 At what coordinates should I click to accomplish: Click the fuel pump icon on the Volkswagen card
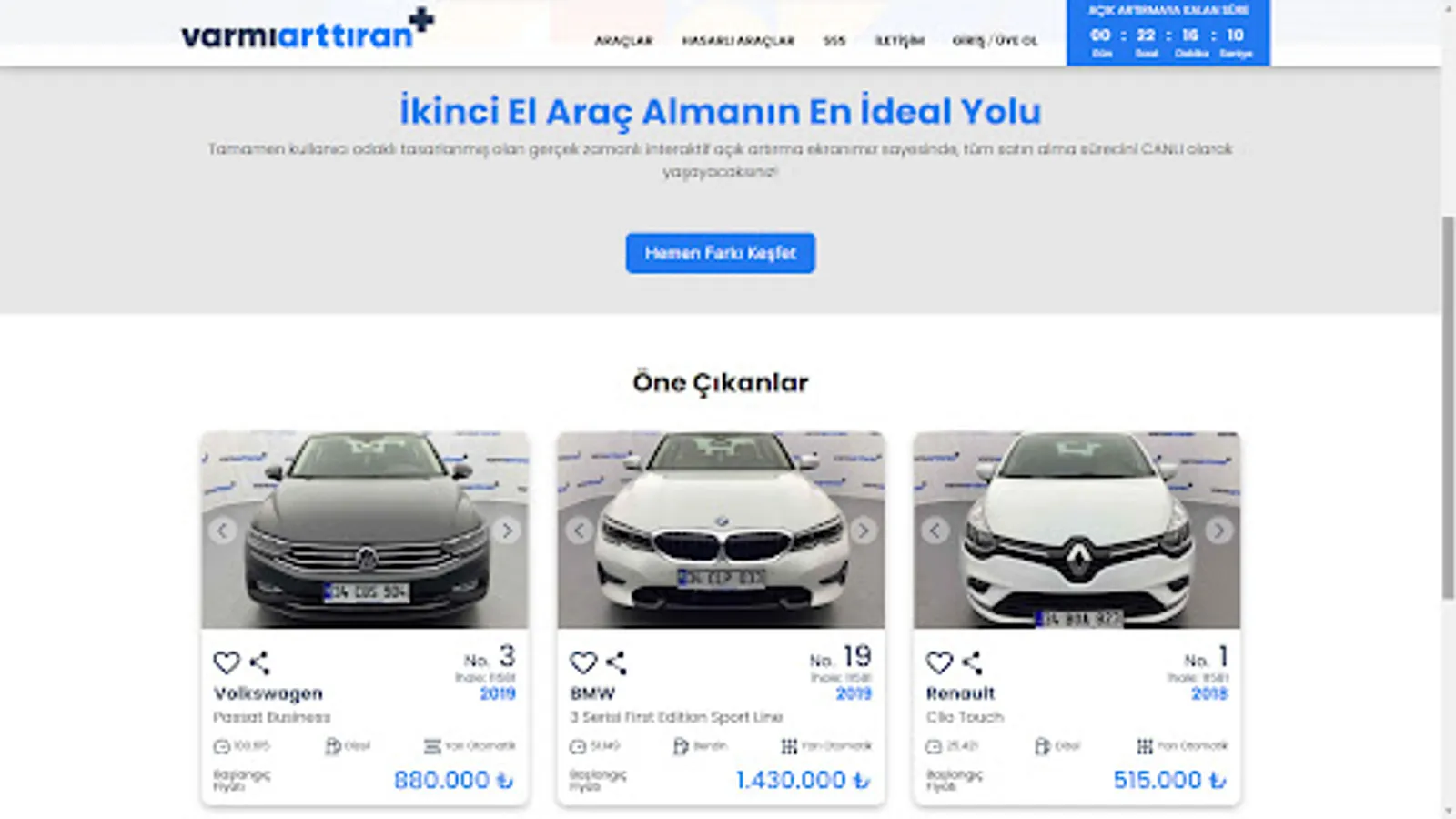click(x=333, y=746)
